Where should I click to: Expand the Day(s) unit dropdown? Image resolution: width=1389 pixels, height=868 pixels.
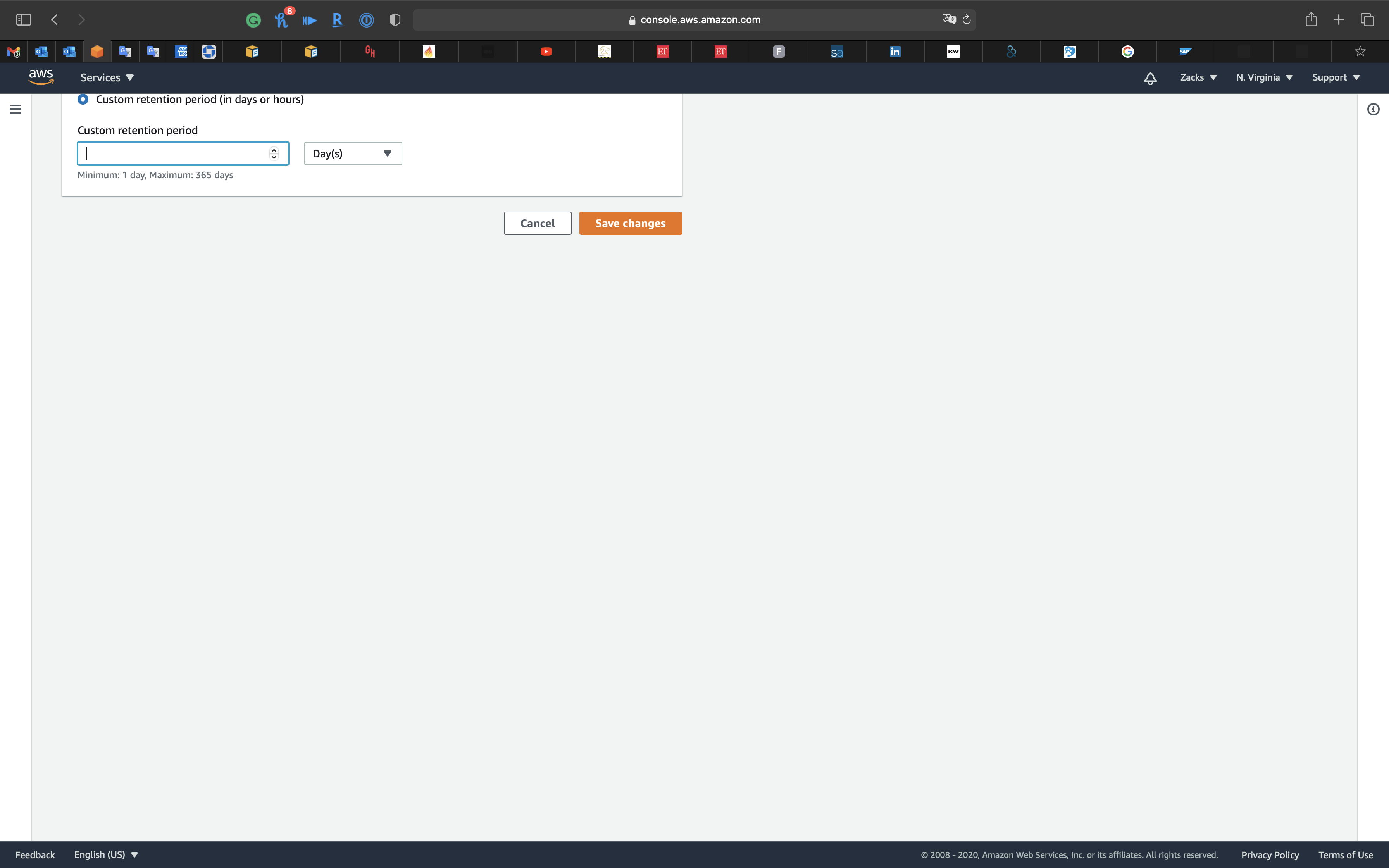point(352,153)
